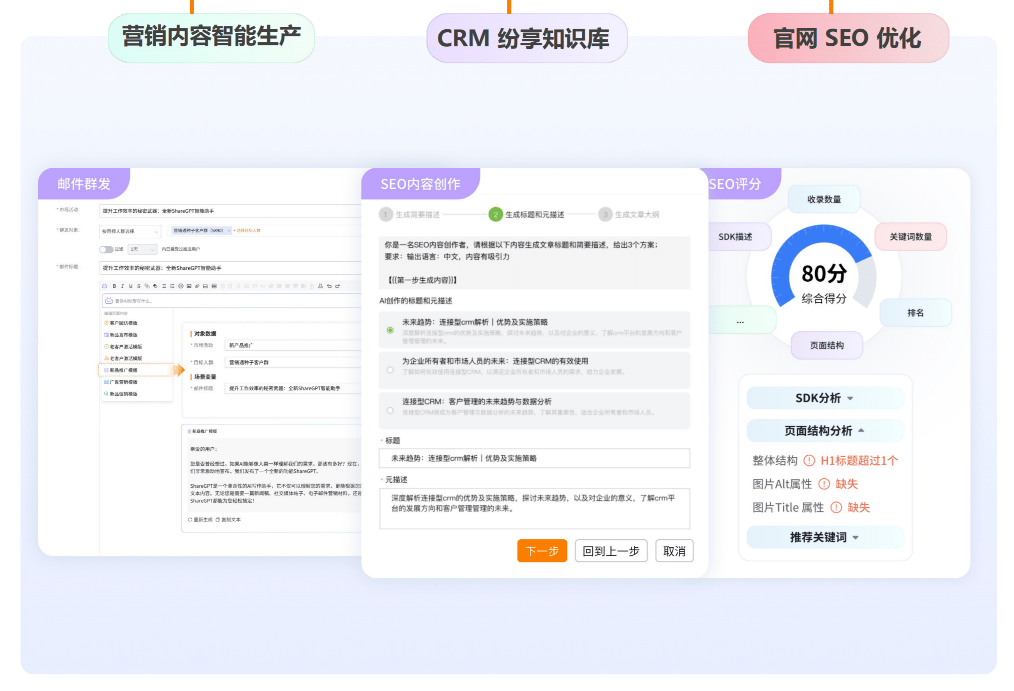This screenshot has height=691, width=1014.
Task: Click the warning icon beside H1标题超过1个
Action: (x=808, y=461)
